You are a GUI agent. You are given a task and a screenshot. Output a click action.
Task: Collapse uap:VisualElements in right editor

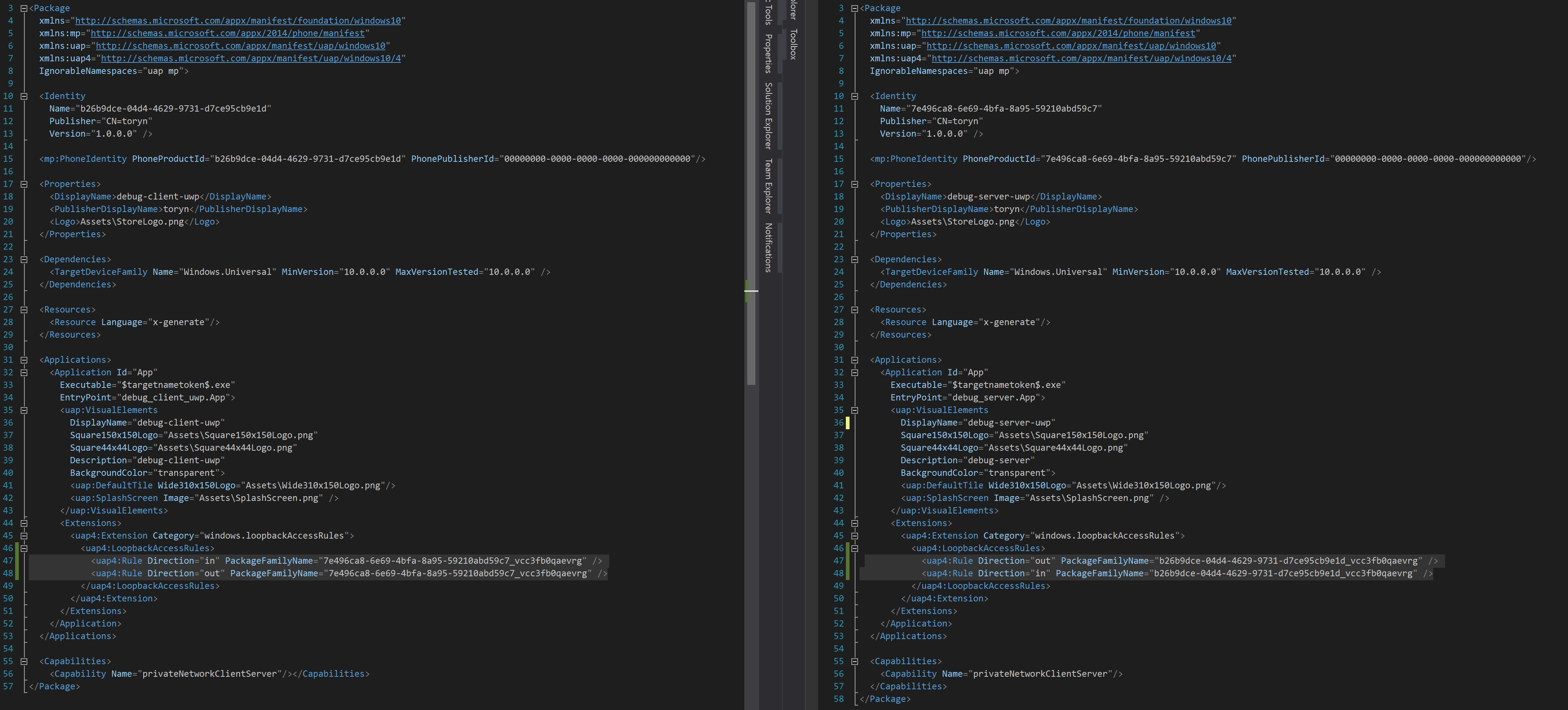tap(854, 410)
